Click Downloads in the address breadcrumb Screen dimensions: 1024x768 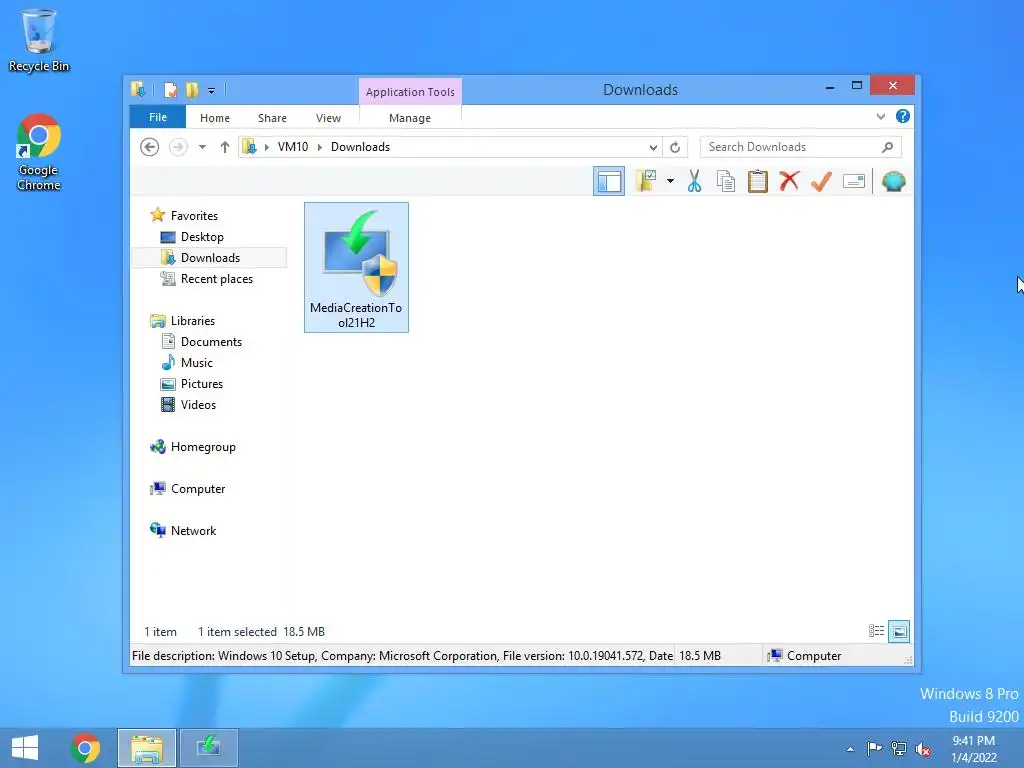coord(360,147)
